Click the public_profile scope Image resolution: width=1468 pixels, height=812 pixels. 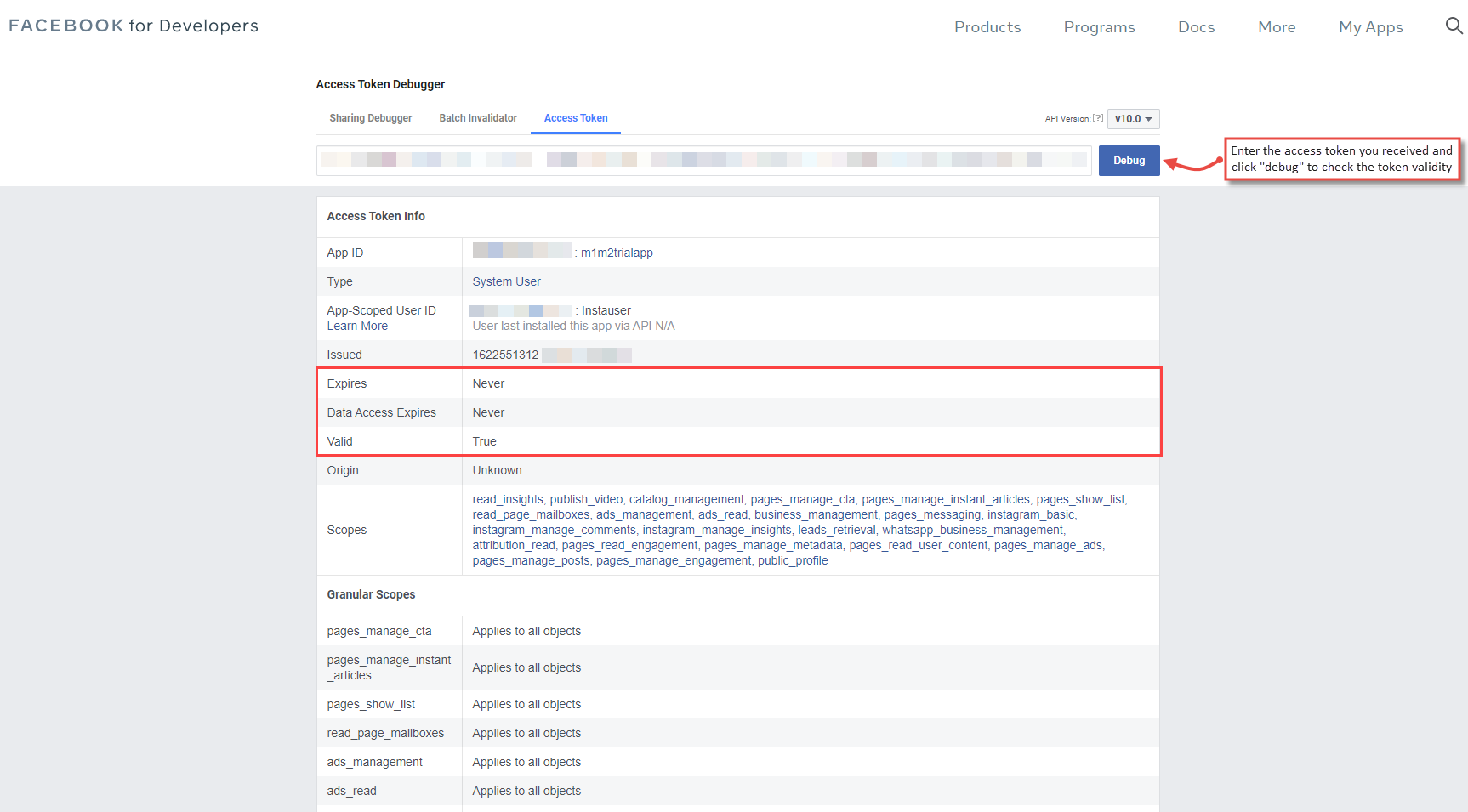[x=793, y=560]
